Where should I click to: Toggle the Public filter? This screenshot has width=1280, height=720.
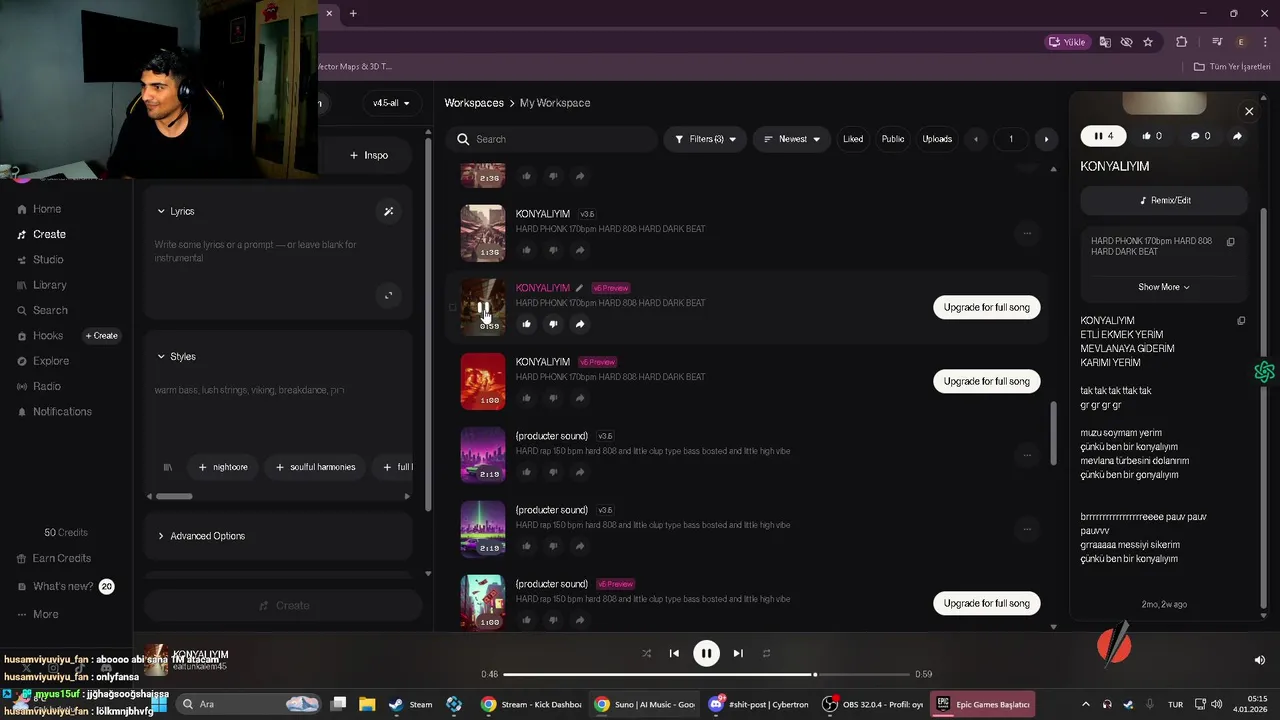[893, 139]
